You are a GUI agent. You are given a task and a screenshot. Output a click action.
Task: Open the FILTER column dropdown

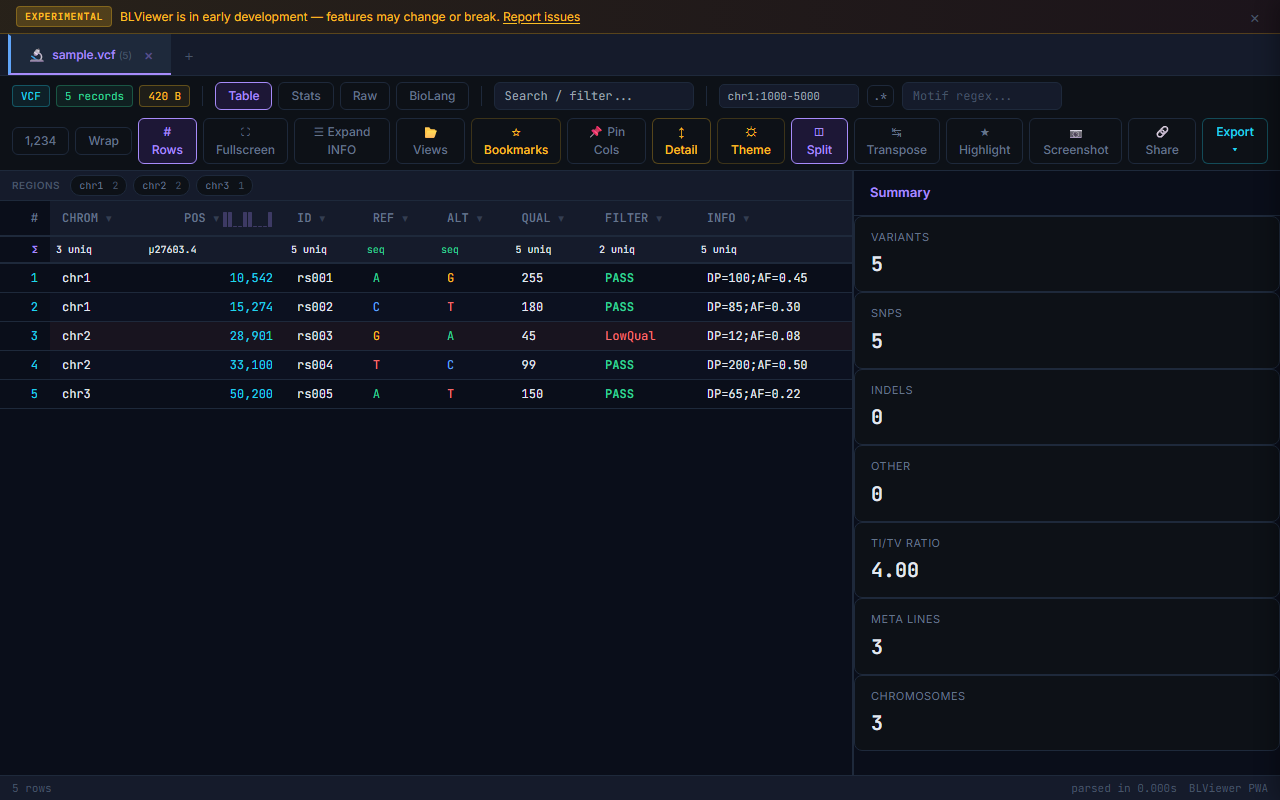659,218
